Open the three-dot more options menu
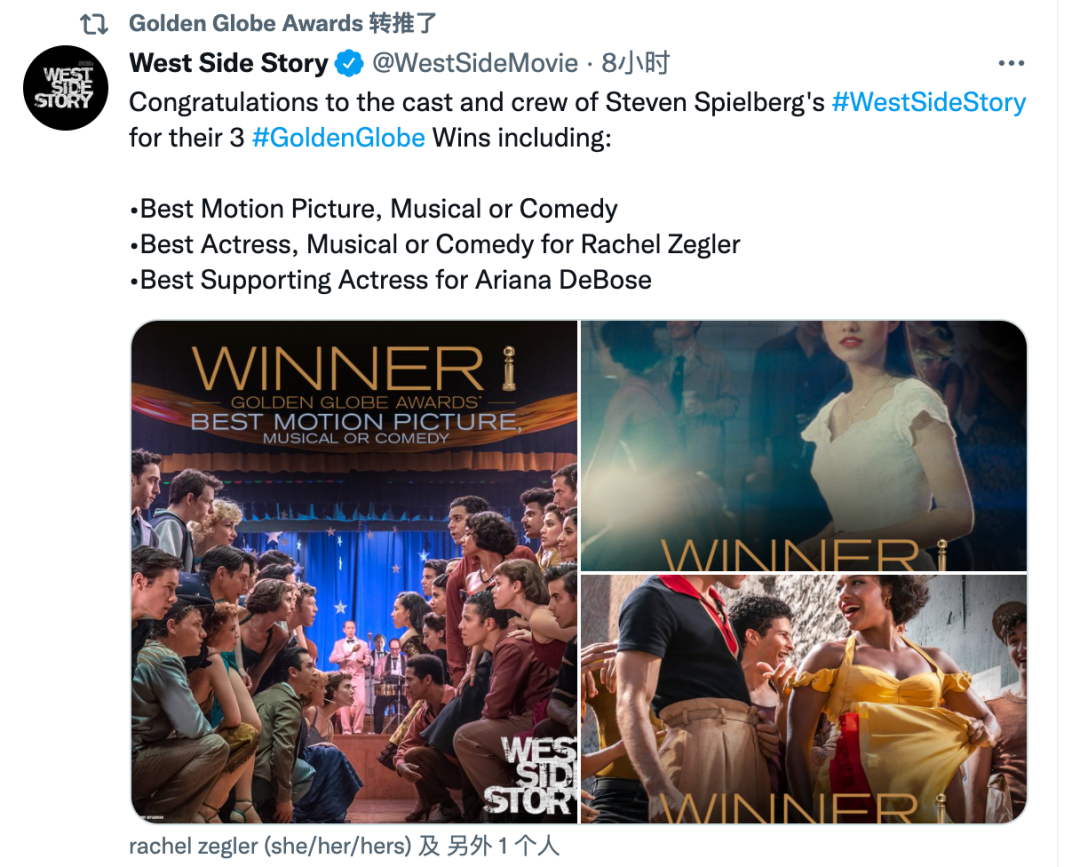1080x867 pixels. pos(1011,63)
